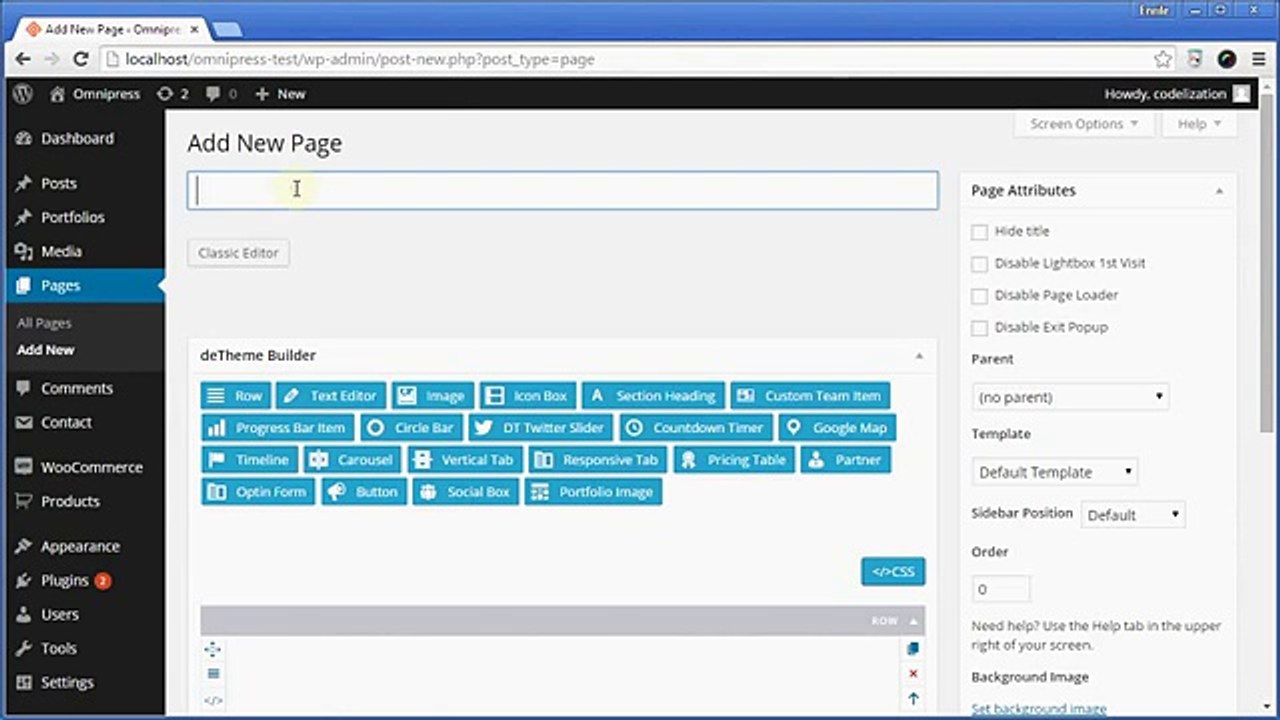The width and height of the screenshot is (1280, 720).
Task: Enable the Hide title checkbox
Action: pyautogui.click(x=979, y=232)
